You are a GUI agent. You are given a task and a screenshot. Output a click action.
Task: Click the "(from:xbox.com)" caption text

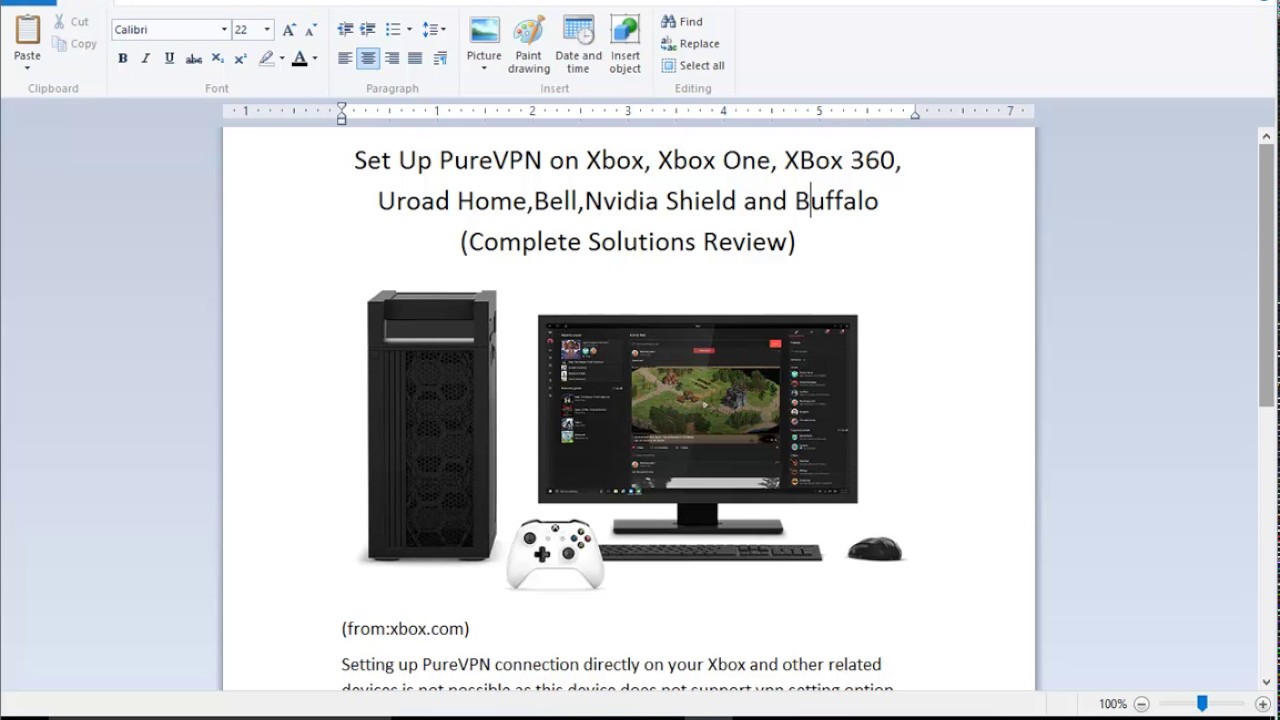pyautogui.click(x=405, y=629)
